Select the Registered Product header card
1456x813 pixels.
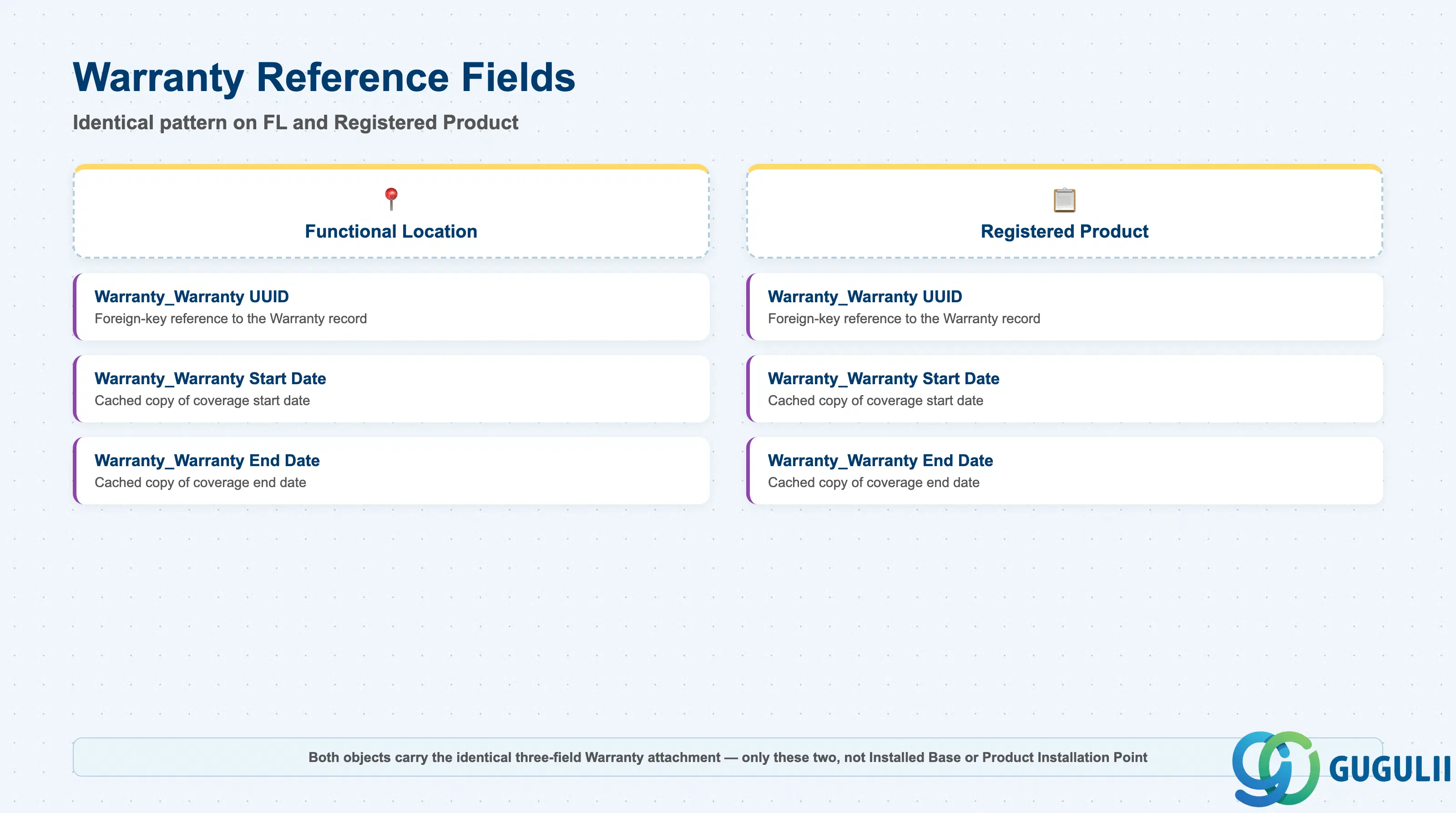click(1064, 211)
